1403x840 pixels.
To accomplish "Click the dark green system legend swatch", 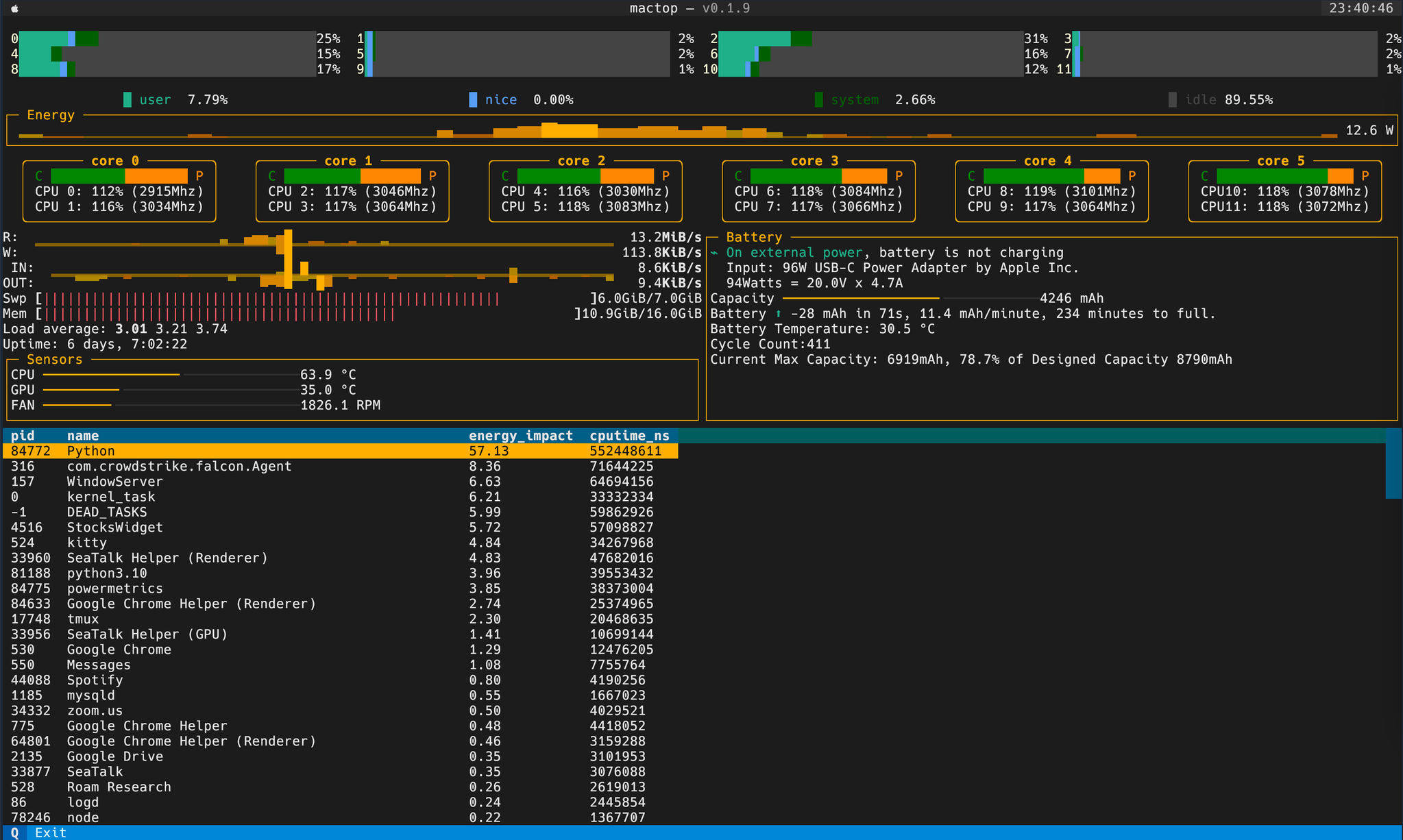I will 818,100.
